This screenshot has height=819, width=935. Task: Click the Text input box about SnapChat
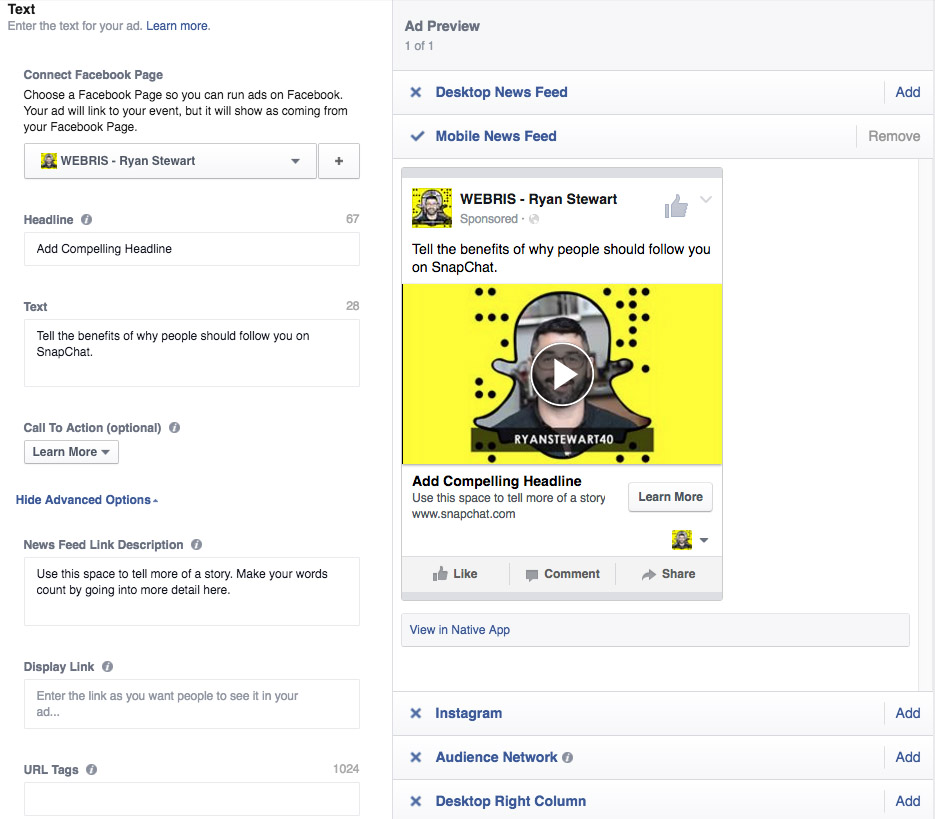191,353
